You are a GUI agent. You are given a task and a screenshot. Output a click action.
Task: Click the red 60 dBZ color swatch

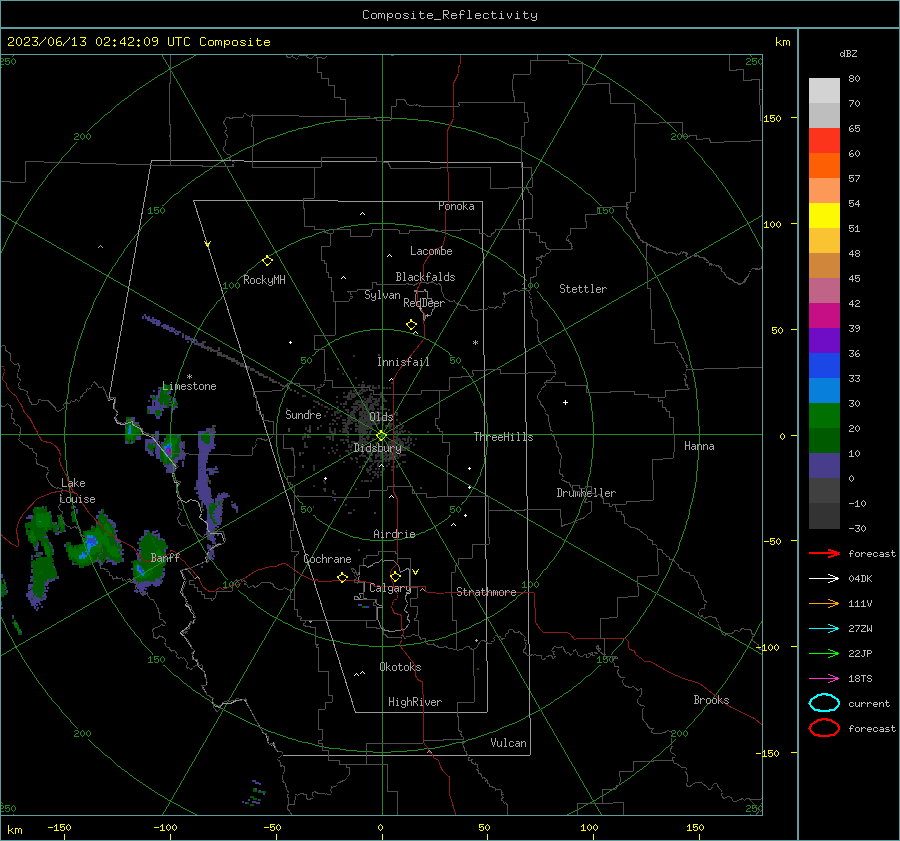coord(824,141)
